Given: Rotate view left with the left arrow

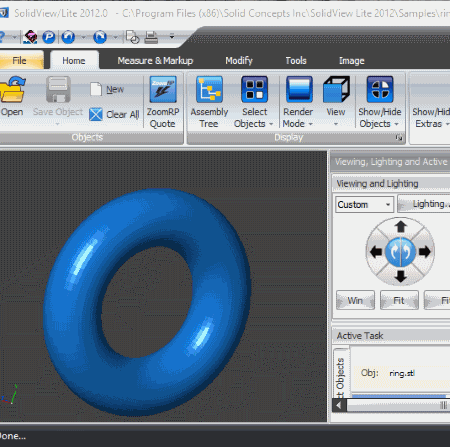Looking at the screenshot, I should [x=376, y=252].
